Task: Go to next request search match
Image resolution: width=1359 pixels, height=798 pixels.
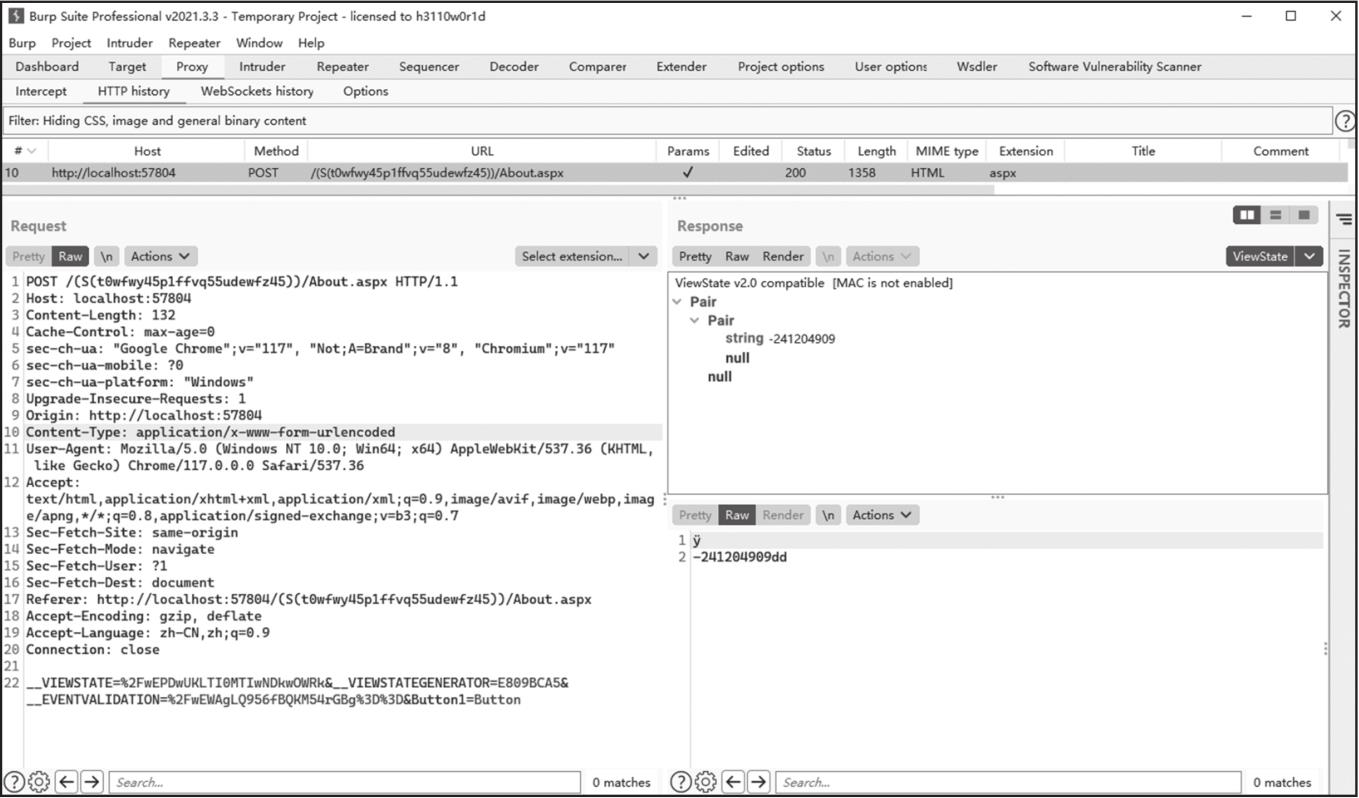Action: [91, 782]
